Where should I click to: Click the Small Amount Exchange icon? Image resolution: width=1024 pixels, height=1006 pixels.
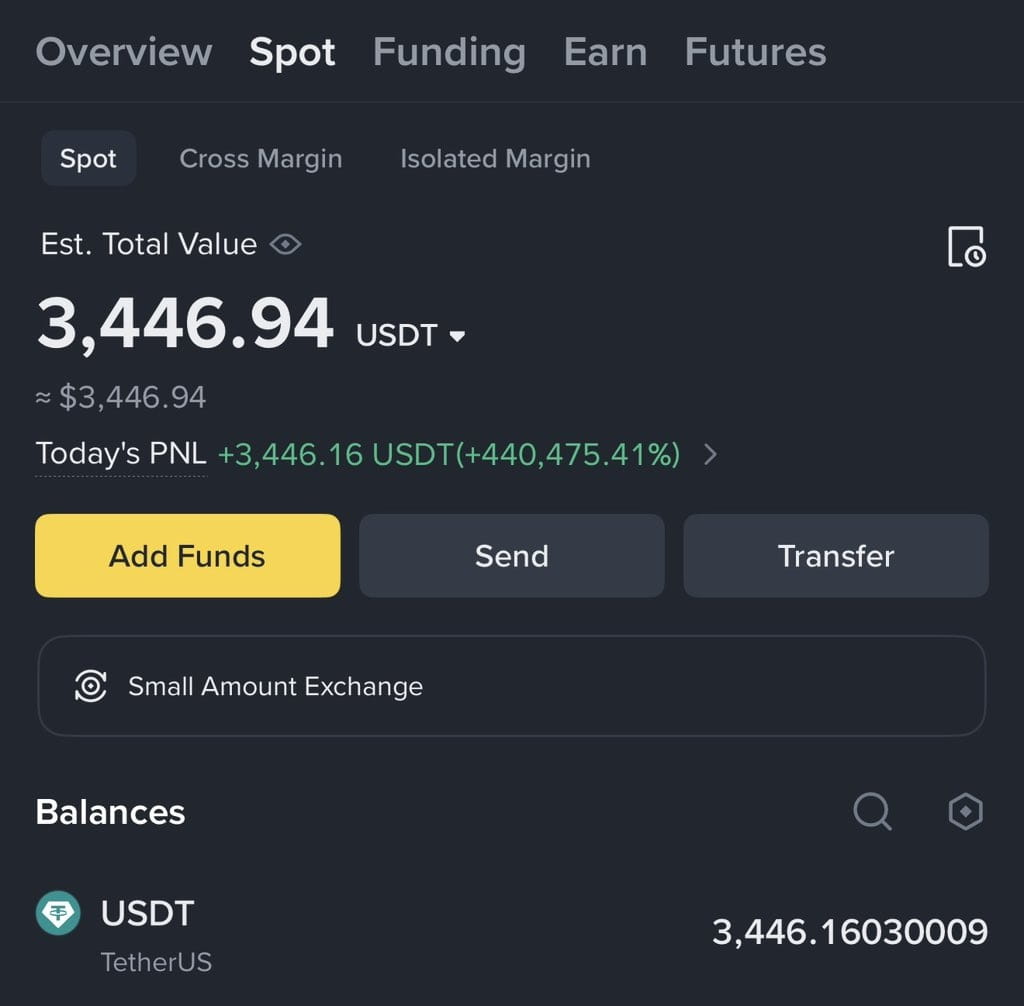click(x=91, y=686)
